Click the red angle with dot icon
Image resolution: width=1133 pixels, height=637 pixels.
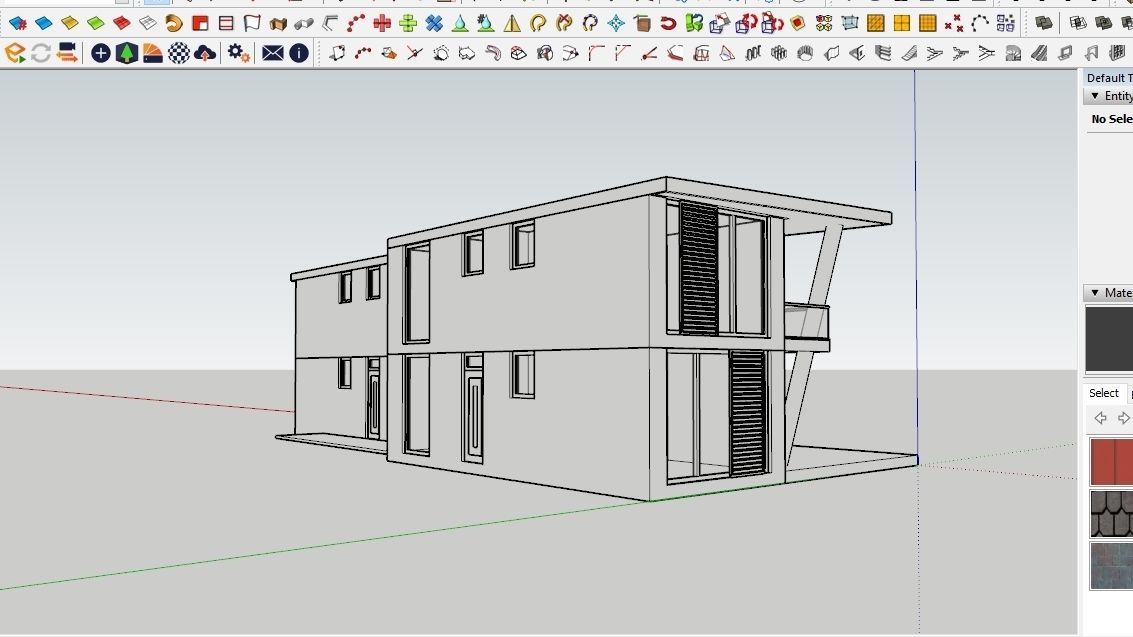(648, 53)
